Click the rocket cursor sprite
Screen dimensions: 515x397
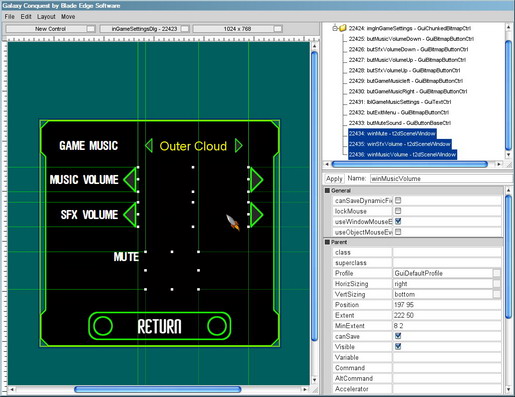click(233, 222)
